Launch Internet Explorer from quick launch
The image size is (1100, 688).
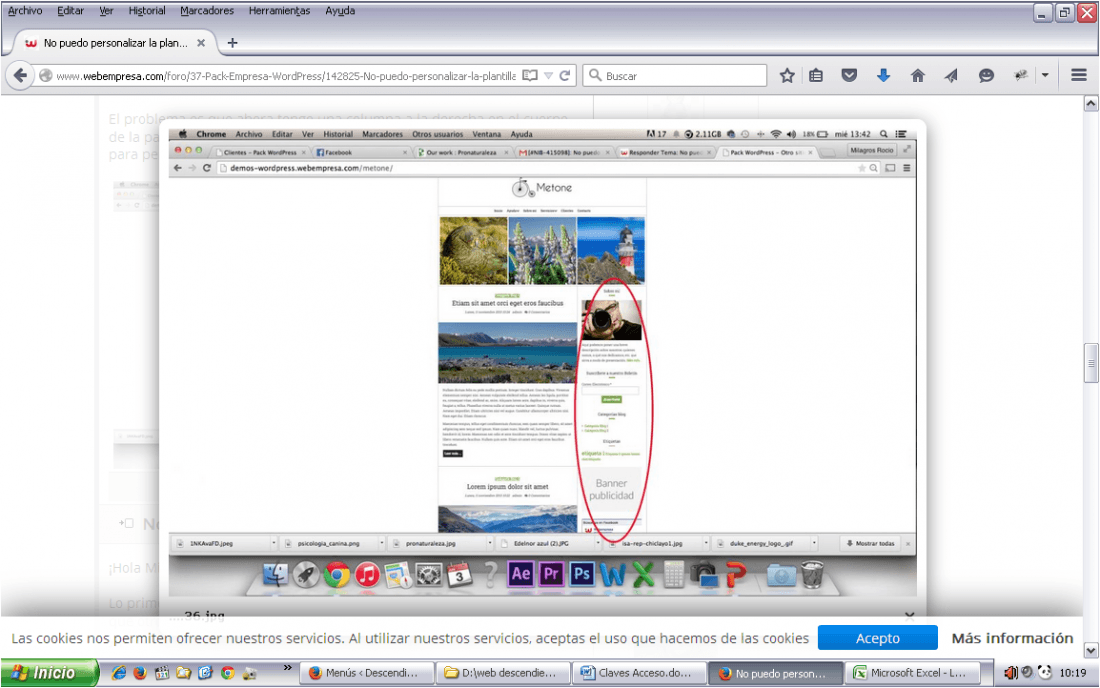tap(119, 673)
